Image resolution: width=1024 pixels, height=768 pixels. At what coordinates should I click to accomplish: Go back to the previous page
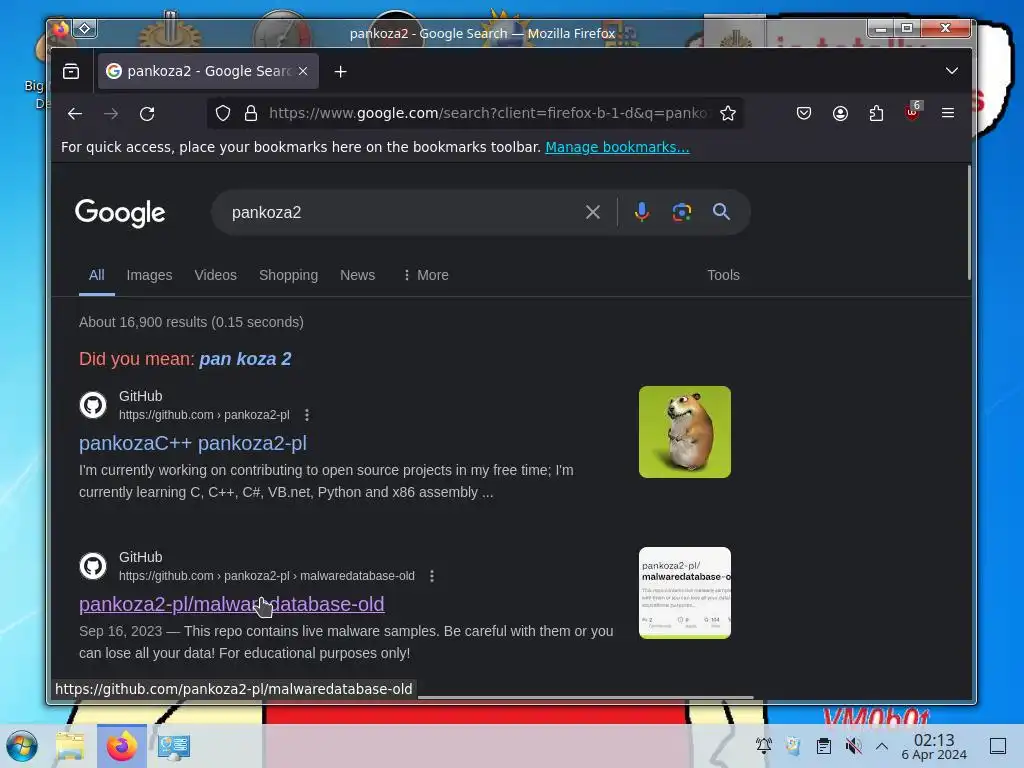point(75,114)
